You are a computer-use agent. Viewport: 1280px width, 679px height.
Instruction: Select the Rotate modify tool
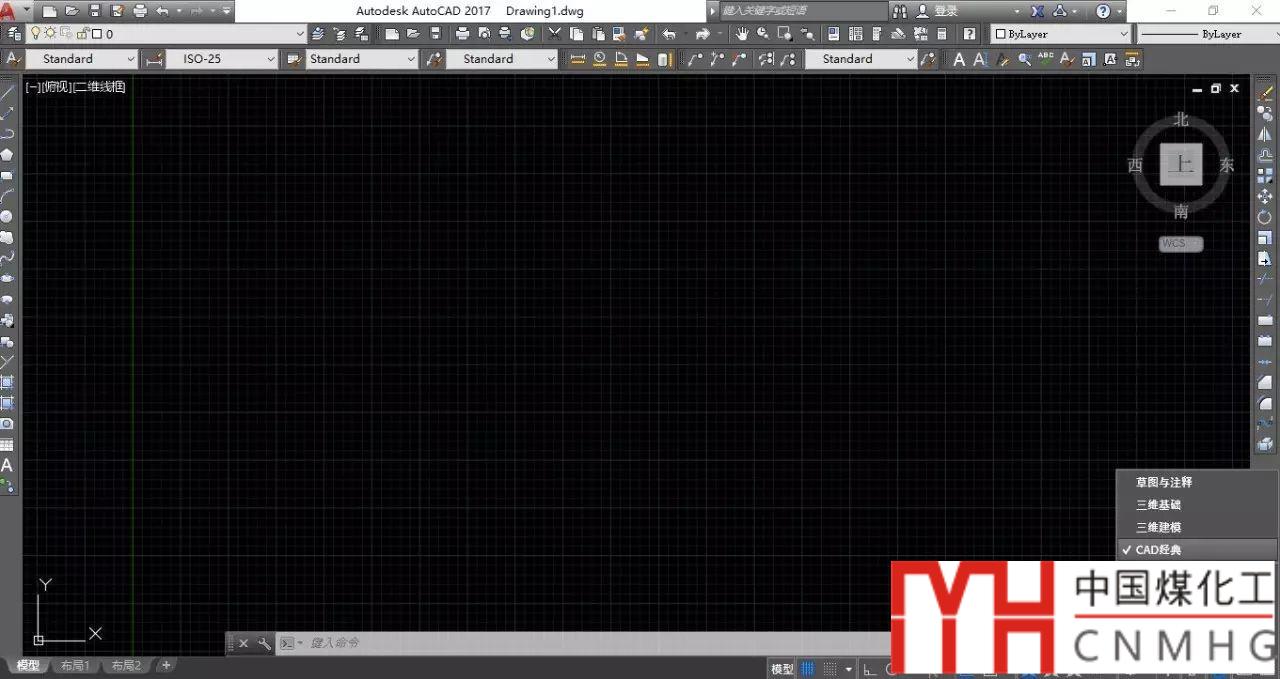tap(1265, 217)
